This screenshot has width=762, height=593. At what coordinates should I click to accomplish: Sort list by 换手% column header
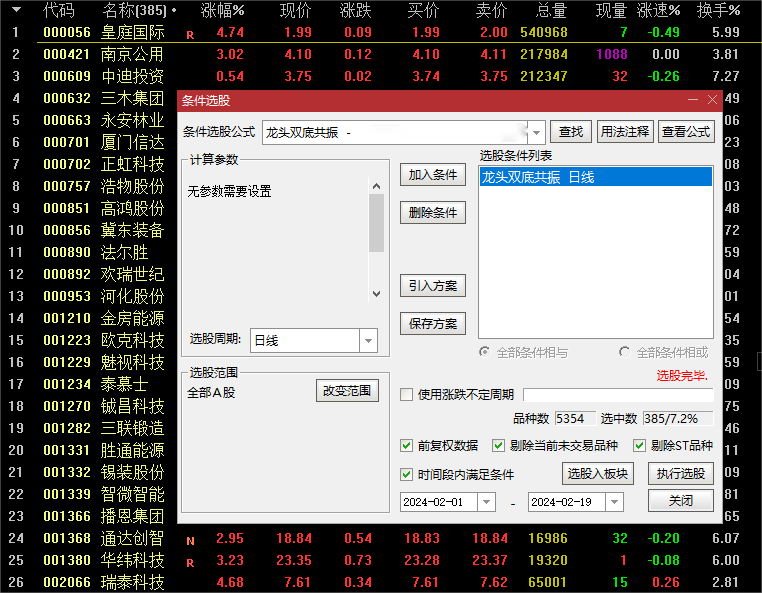718,10
